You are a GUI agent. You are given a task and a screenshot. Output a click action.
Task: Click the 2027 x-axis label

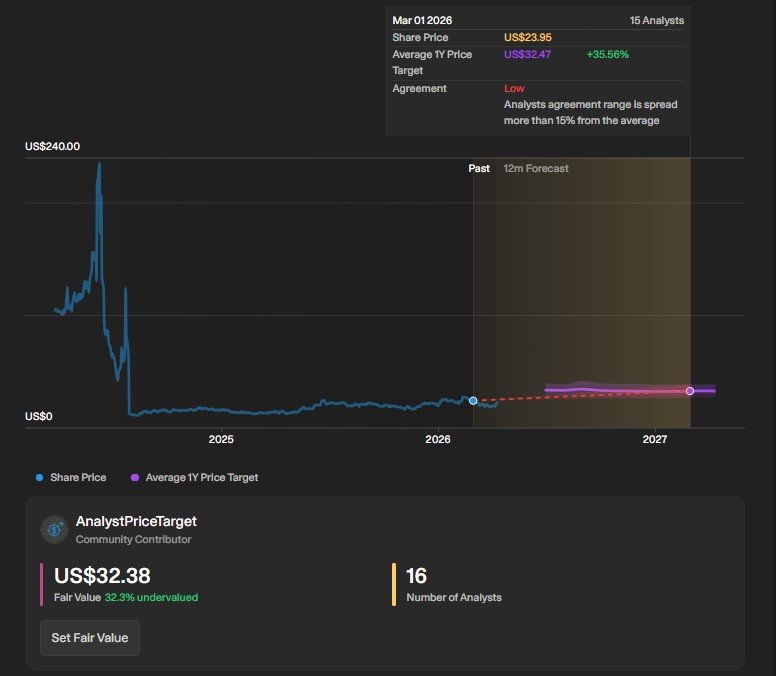pos(655,440)
